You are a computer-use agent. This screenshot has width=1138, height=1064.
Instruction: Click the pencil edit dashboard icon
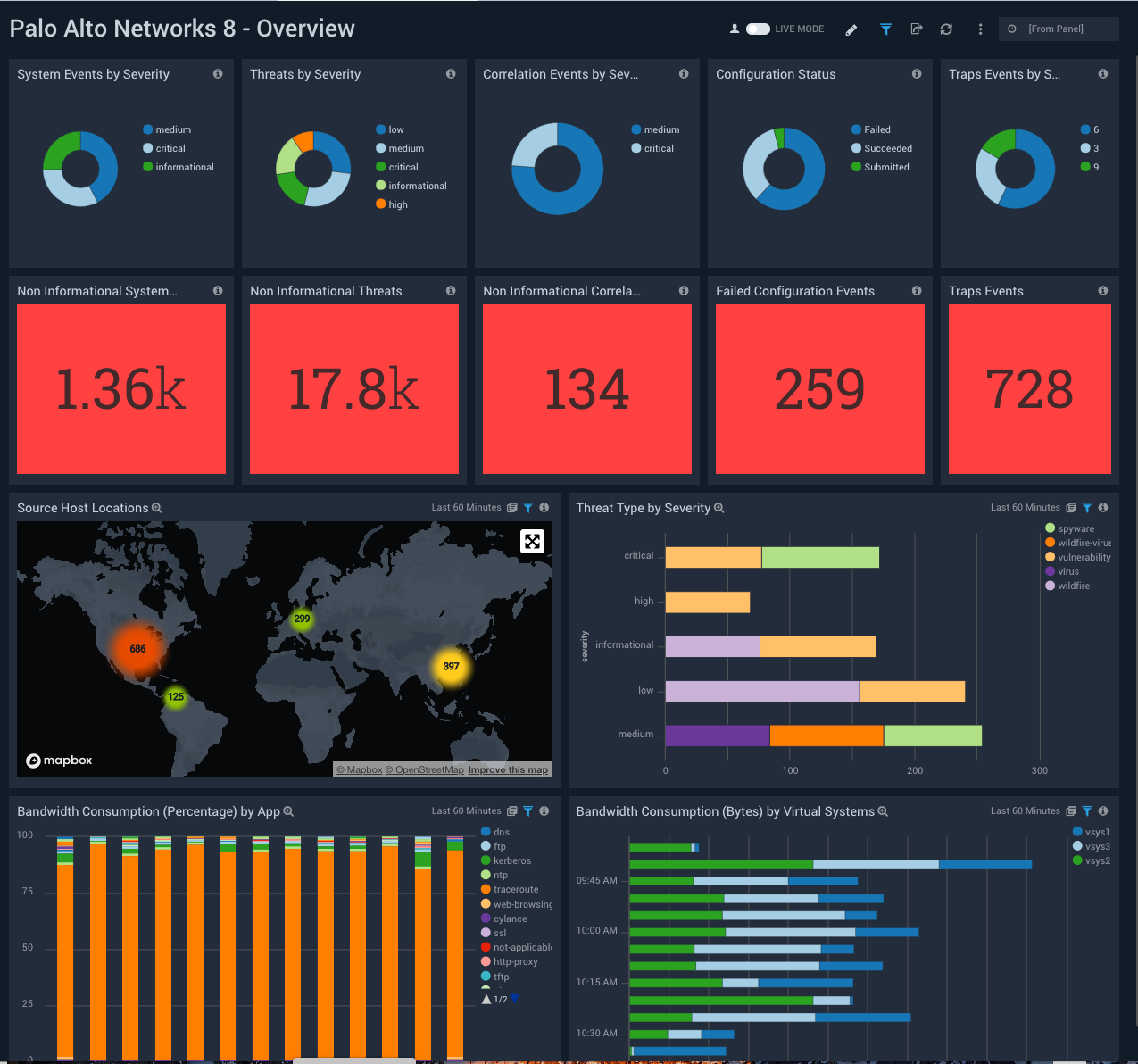tap(851, 29)
